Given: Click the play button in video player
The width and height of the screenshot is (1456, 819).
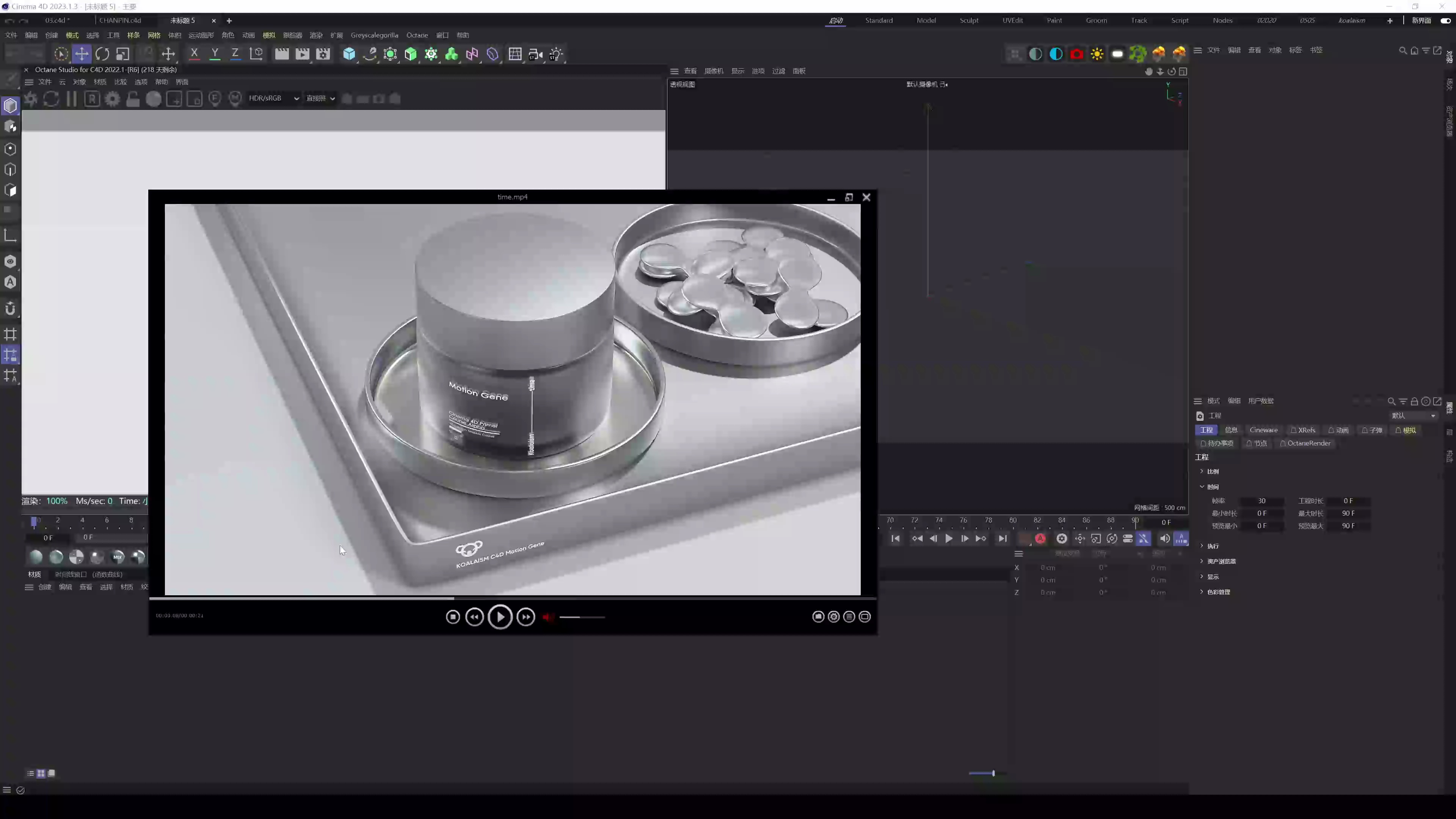Looking at the screenshot, I should [x=500, y=617].
